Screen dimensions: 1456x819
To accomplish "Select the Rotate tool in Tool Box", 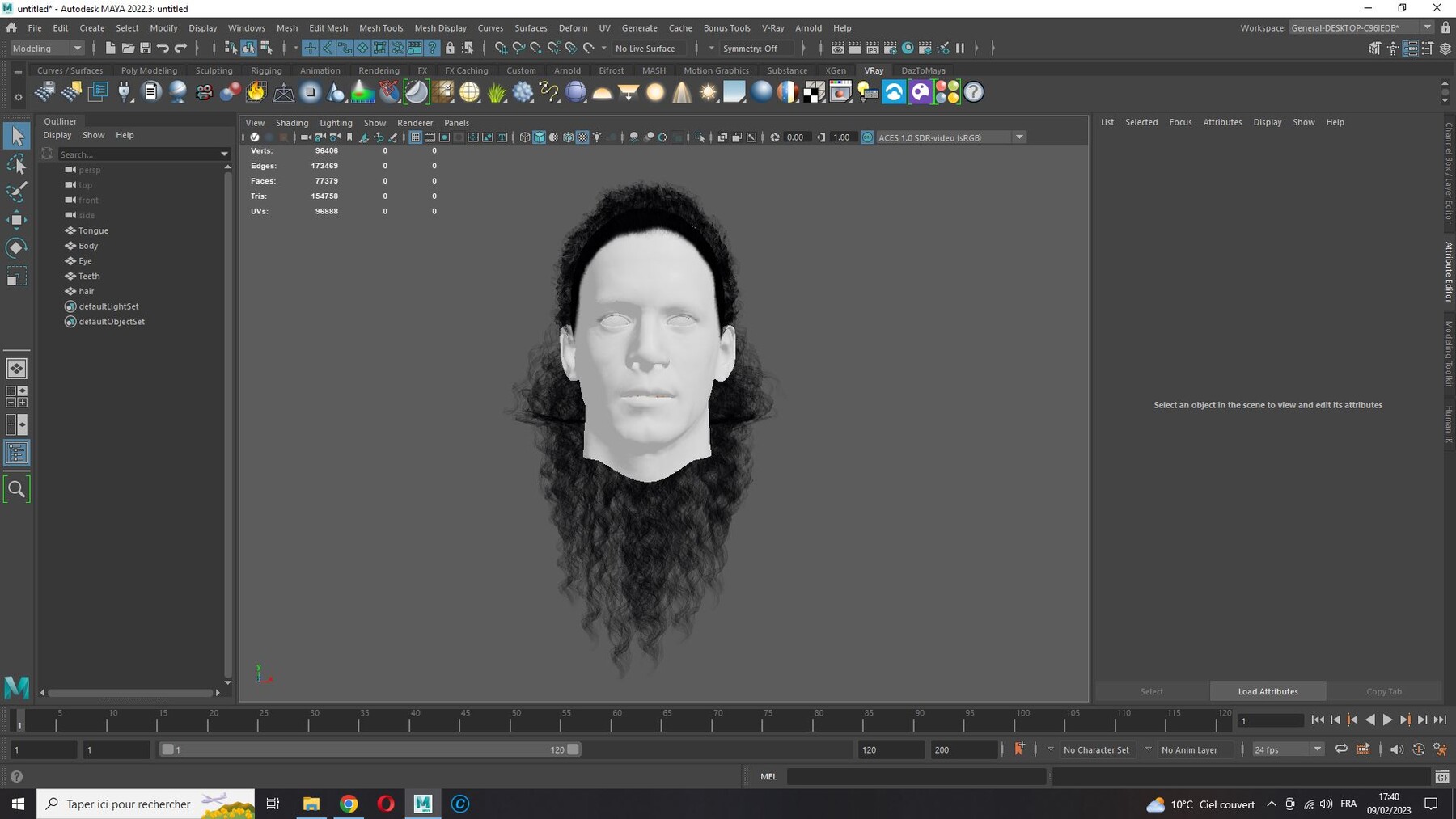I will click(16, 248).
